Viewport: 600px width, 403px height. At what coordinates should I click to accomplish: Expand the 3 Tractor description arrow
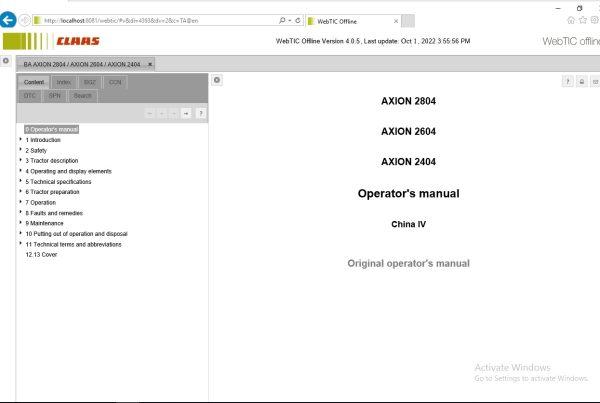click(x=21, y=160)
